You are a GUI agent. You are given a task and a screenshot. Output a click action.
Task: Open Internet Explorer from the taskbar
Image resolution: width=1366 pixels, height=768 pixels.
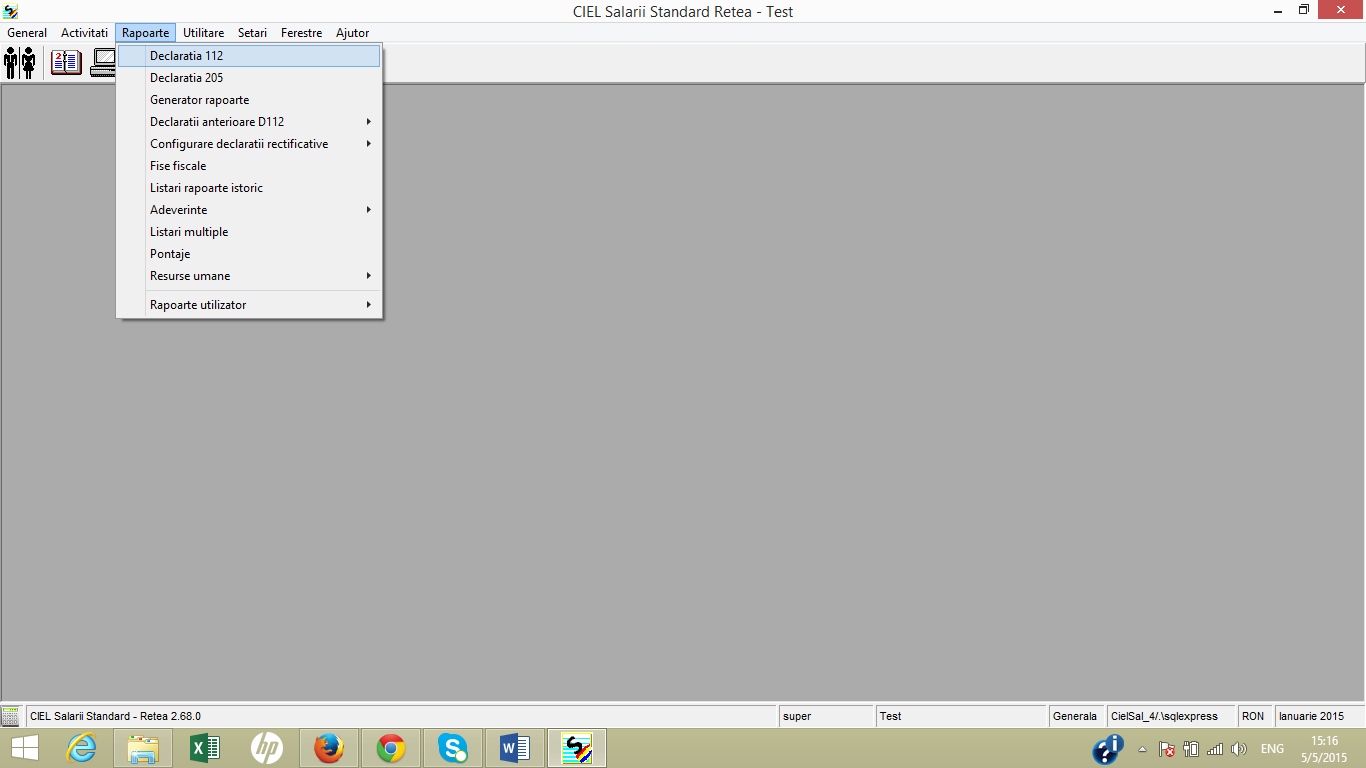81,748
